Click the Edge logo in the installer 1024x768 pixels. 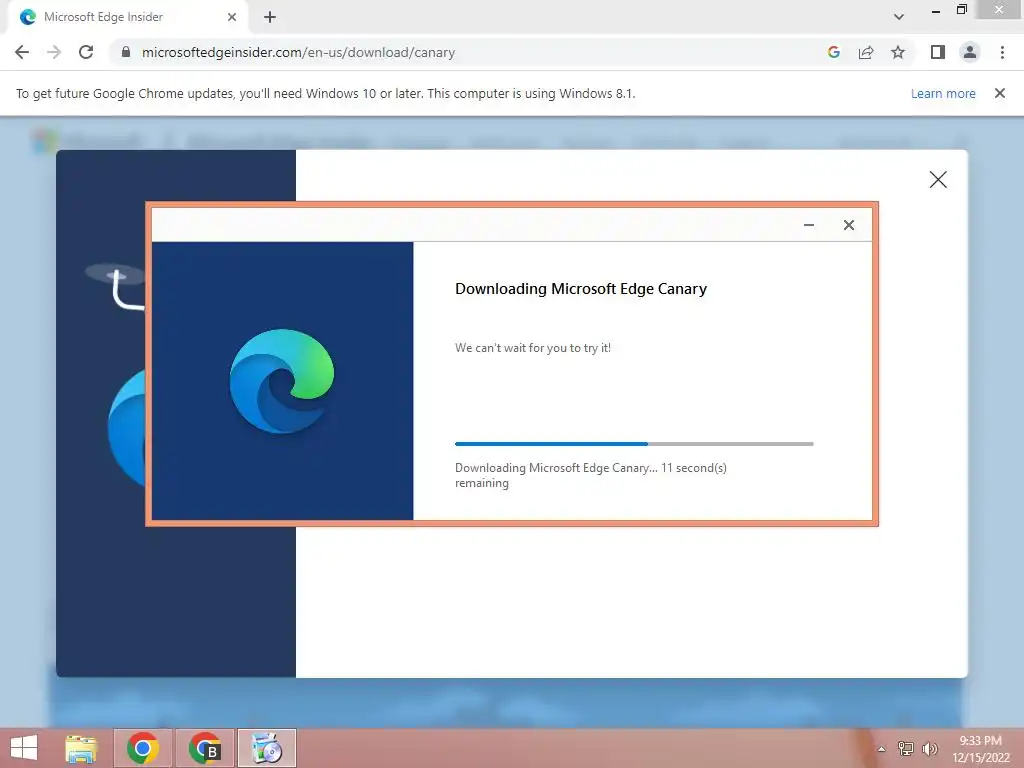(282, 381)
